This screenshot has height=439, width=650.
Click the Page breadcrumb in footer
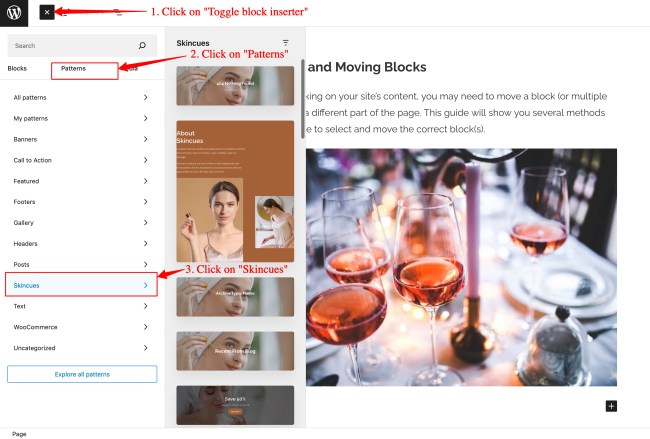click(x=19, y=434)
